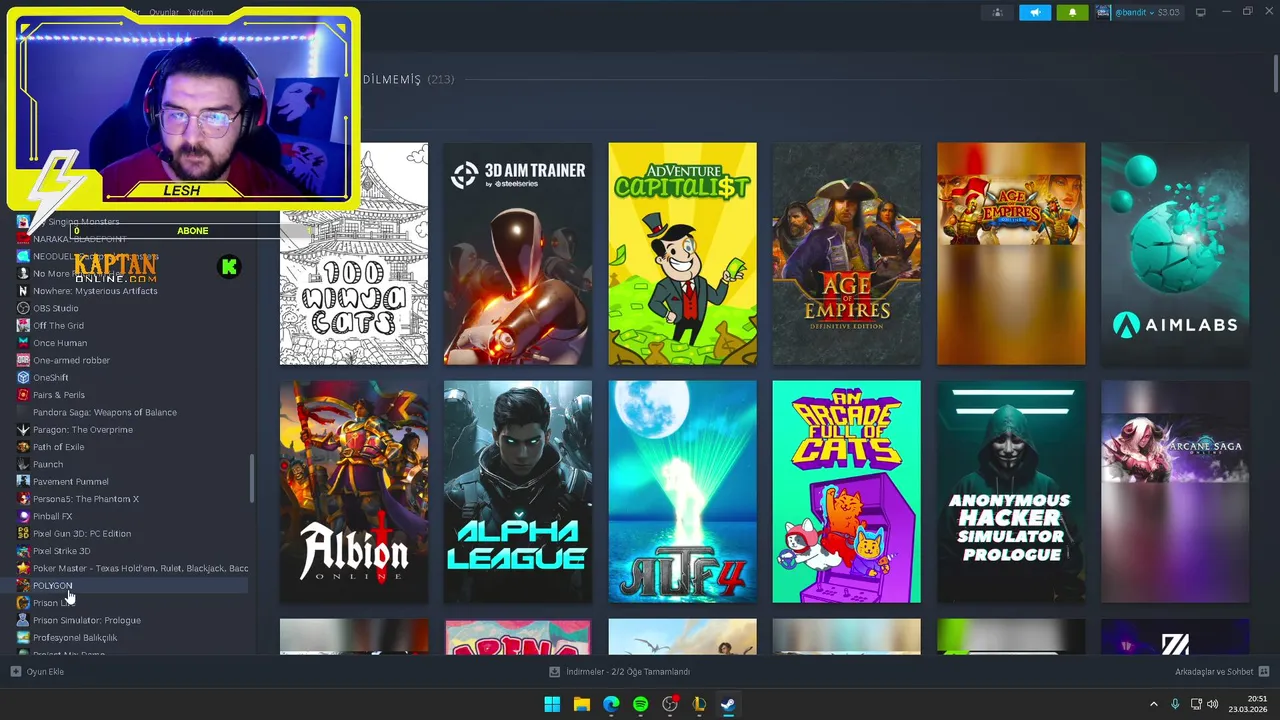Select Pixel Gun 3D: PC Edition
The height and width of the screenshot is (720, 1280).
click(82, 533)
